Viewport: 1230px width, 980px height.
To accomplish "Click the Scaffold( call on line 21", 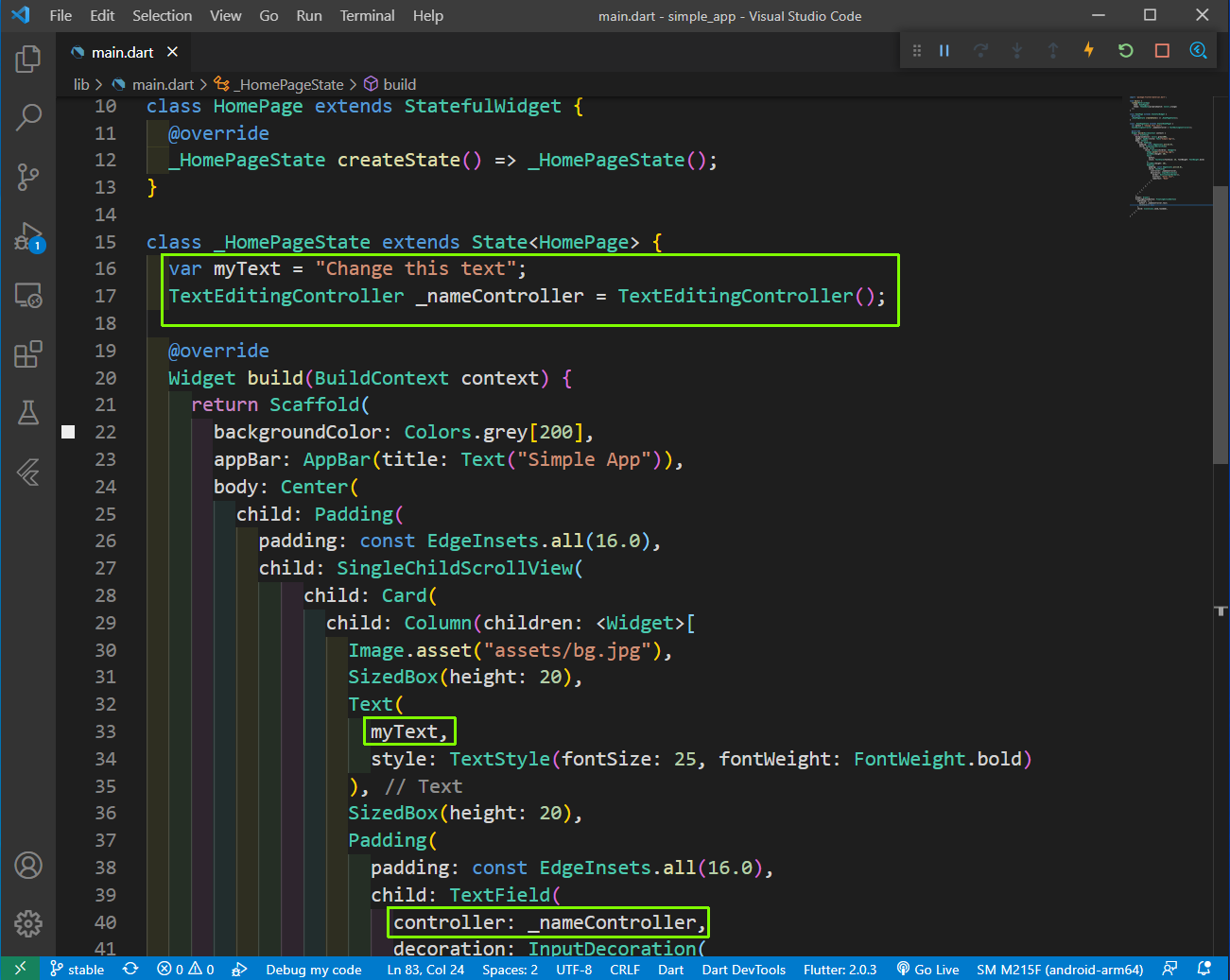I will [319, 404].
